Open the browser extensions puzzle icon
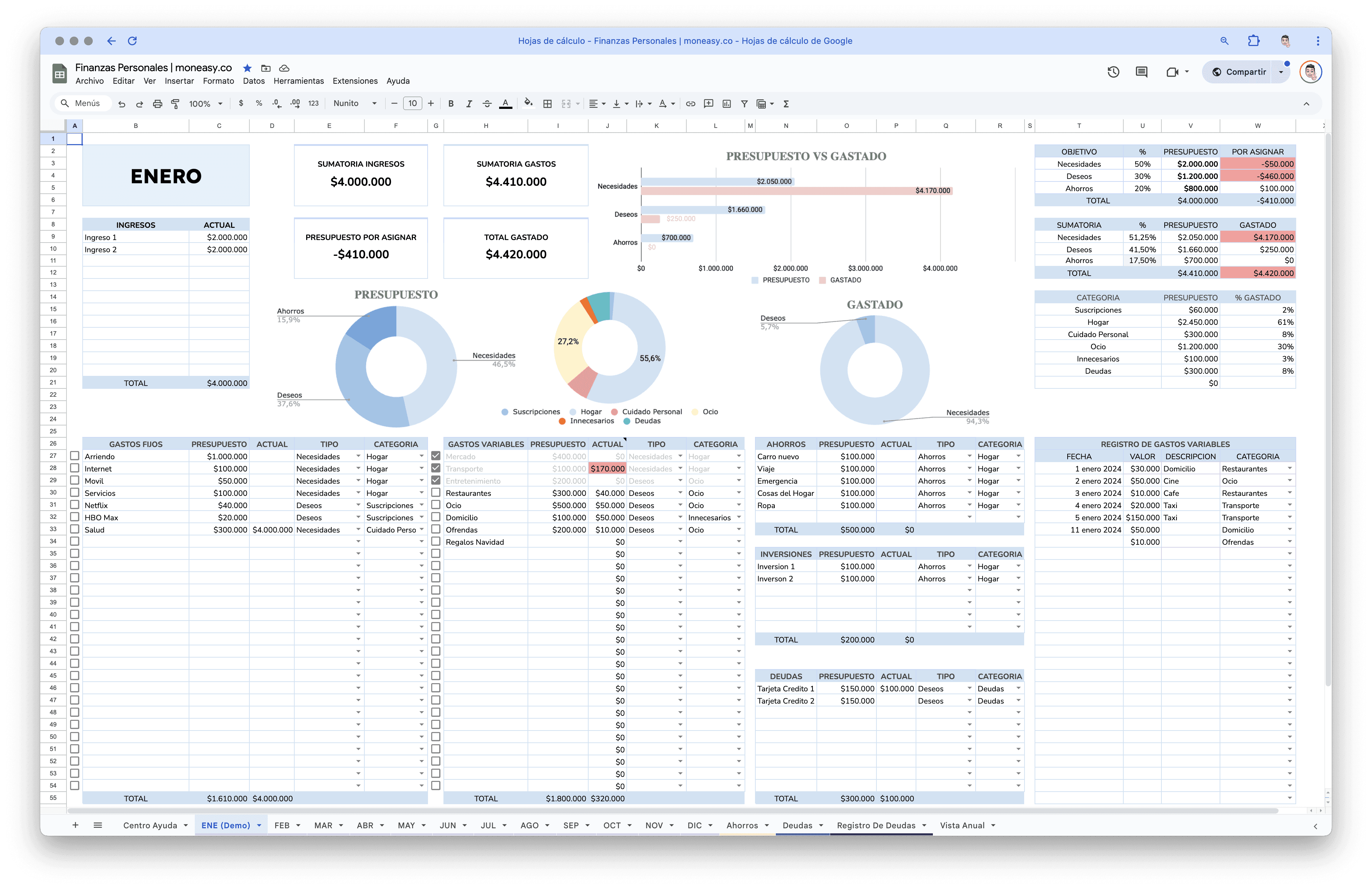The height and width of the screenshot is (889, 1372). pos(1254,41)
